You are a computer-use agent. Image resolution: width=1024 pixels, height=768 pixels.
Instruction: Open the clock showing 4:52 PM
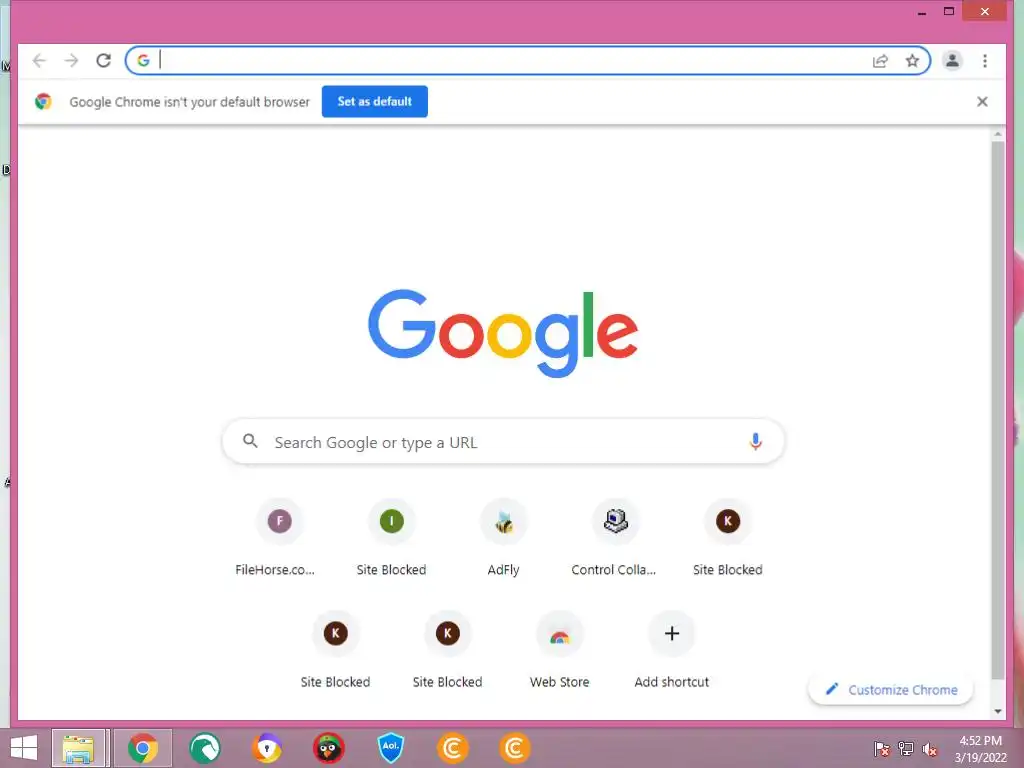tap(980, 749)
